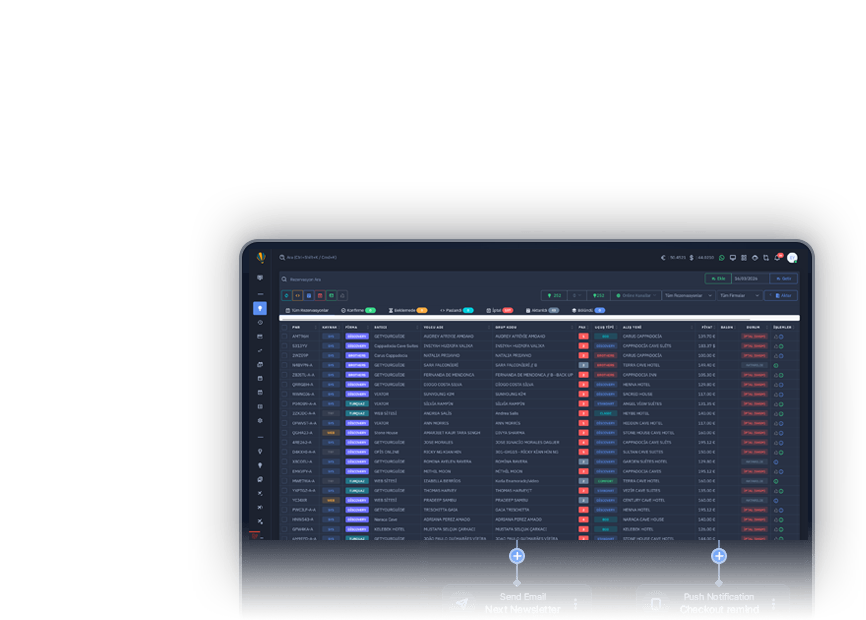
Task: Check the select-all checkbox in table header
Action: (x=284, y=327)
